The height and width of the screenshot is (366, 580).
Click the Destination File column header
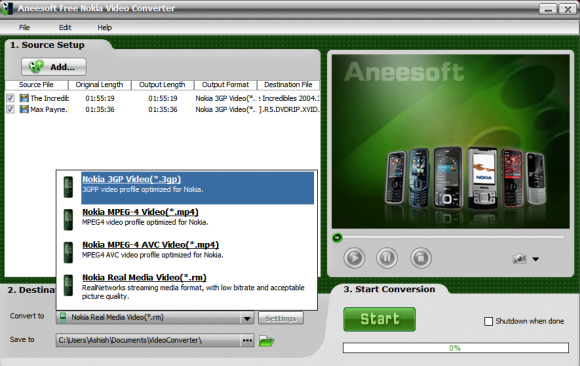point(288,85)
